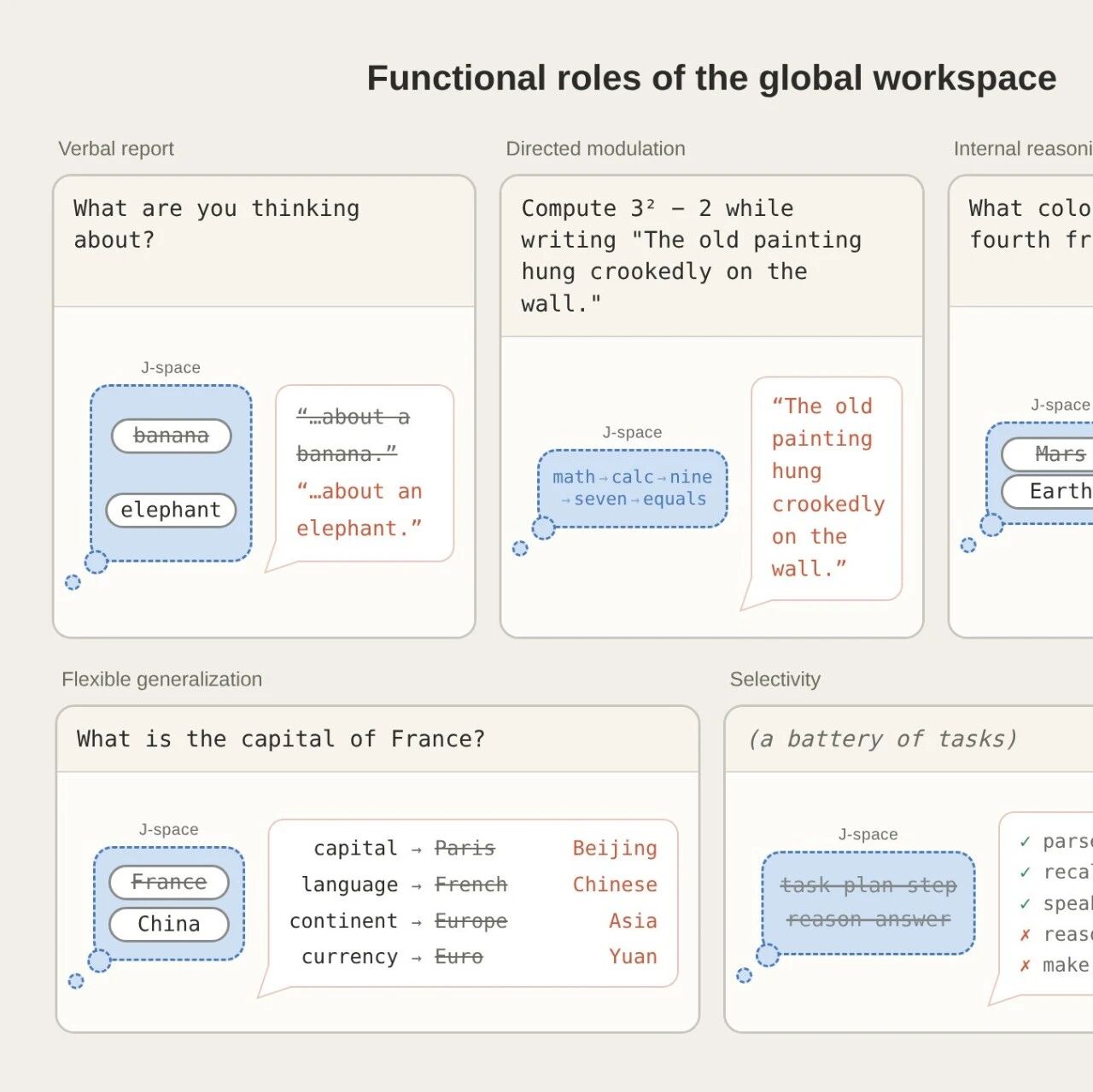Click the "language" row label
1093x1092 pixels.
point(349,885)
